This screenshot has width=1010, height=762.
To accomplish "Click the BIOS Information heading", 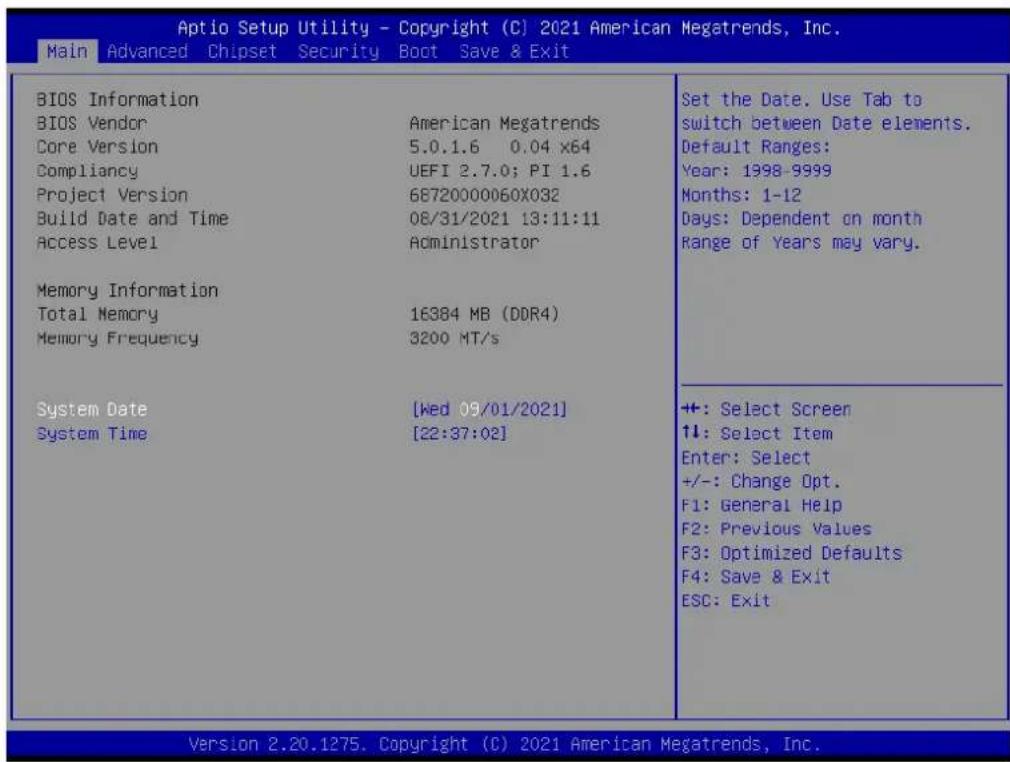I will click(117, 99).
